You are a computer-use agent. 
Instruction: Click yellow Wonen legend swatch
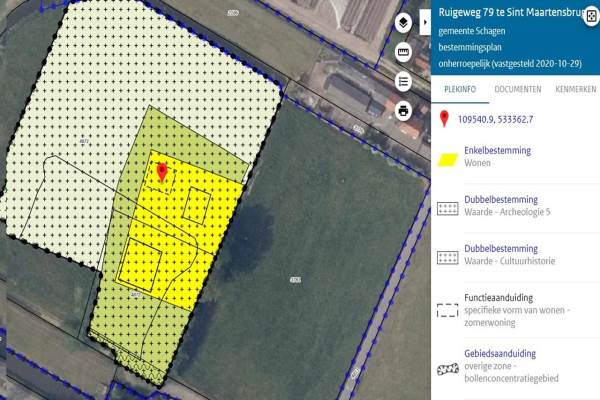[448, 160]
